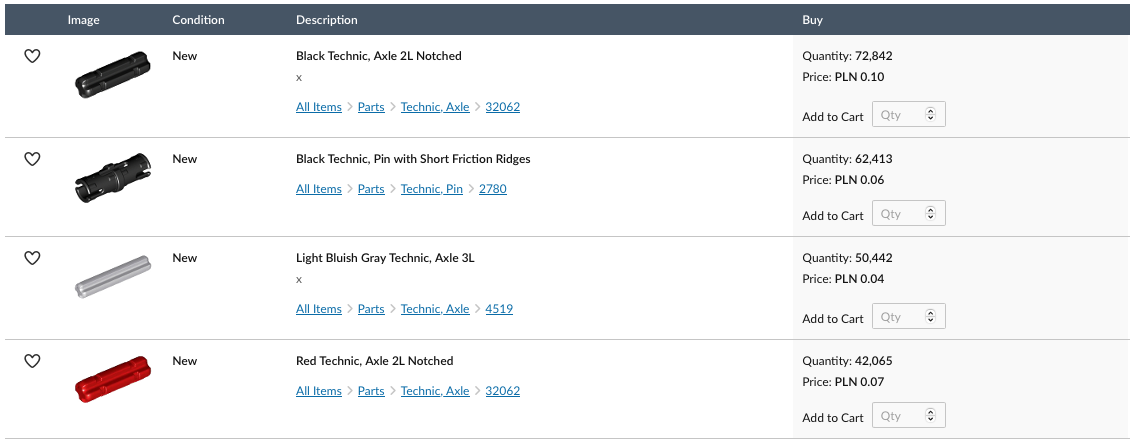The image size is (1135, 439).
Task: Click quantity stepper for Light Bluish Gray Axle
Action: (930, 317)
